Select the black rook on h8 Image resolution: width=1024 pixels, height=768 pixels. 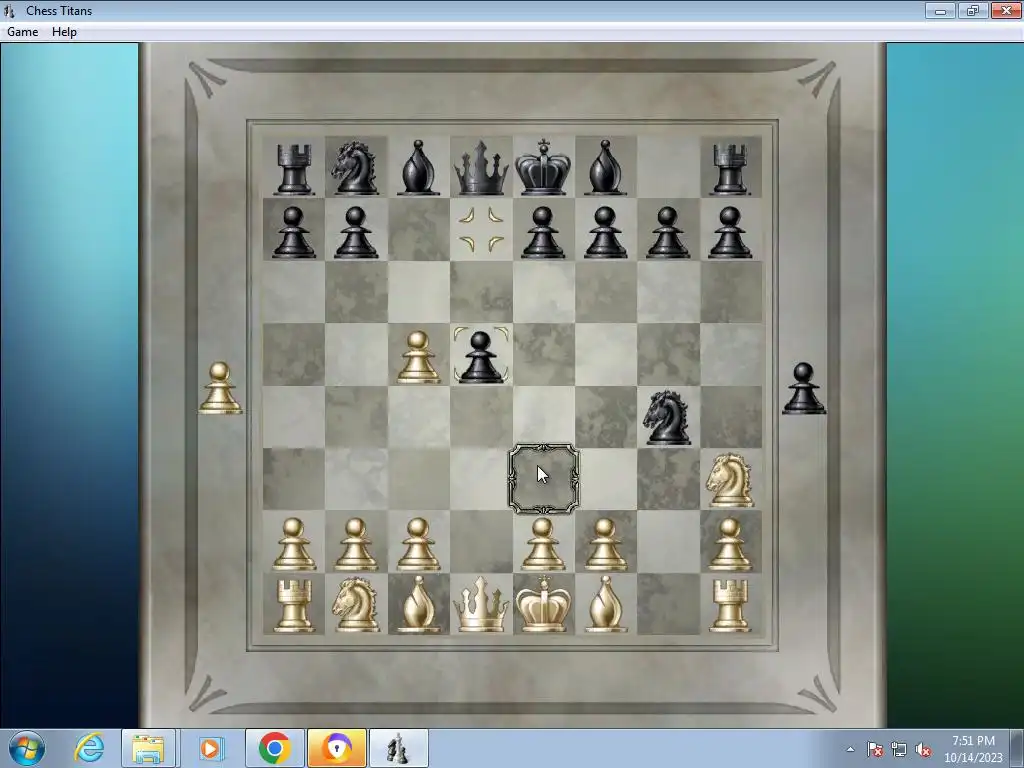point(730,170)
